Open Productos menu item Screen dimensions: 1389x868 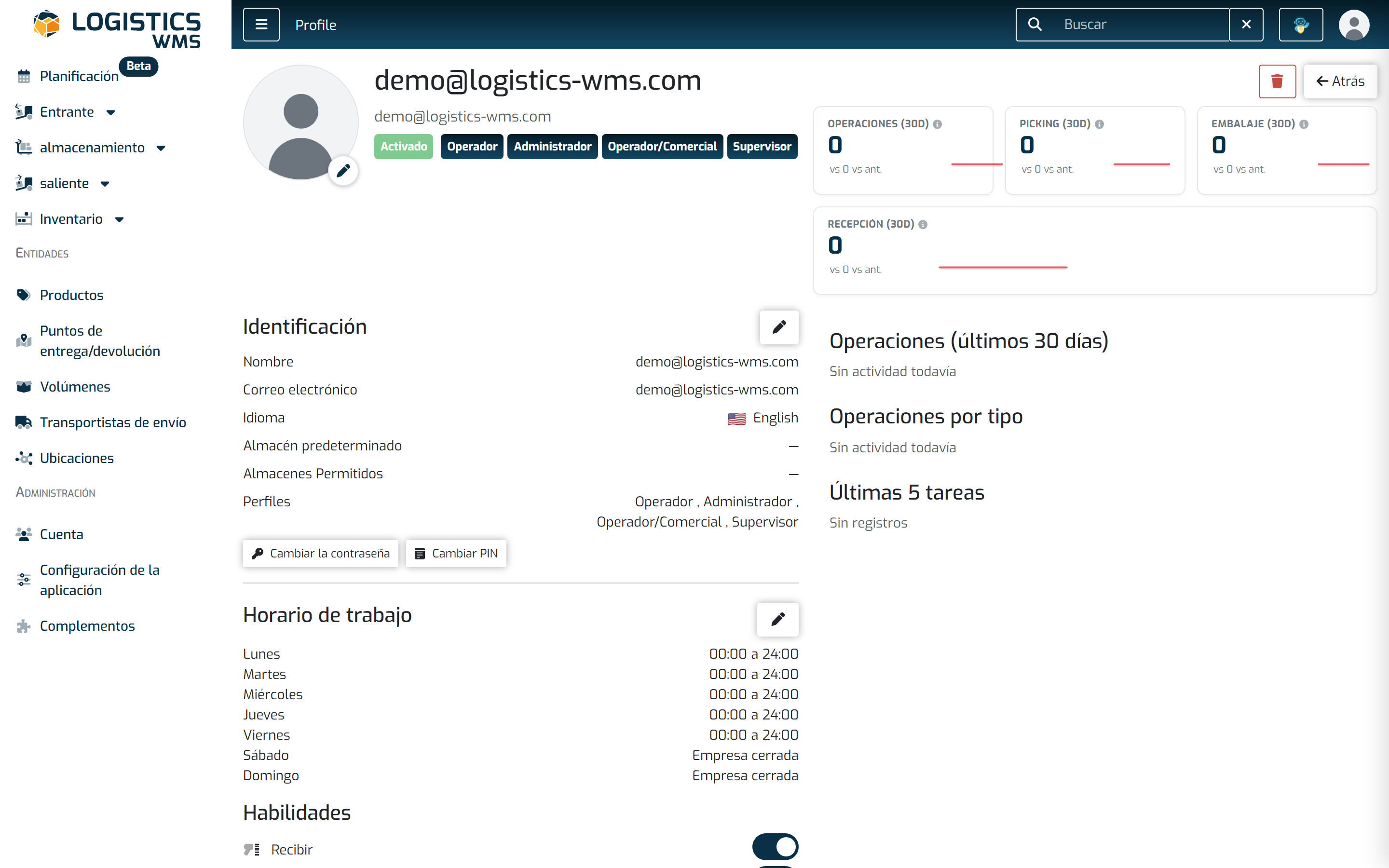click(72, 295)
